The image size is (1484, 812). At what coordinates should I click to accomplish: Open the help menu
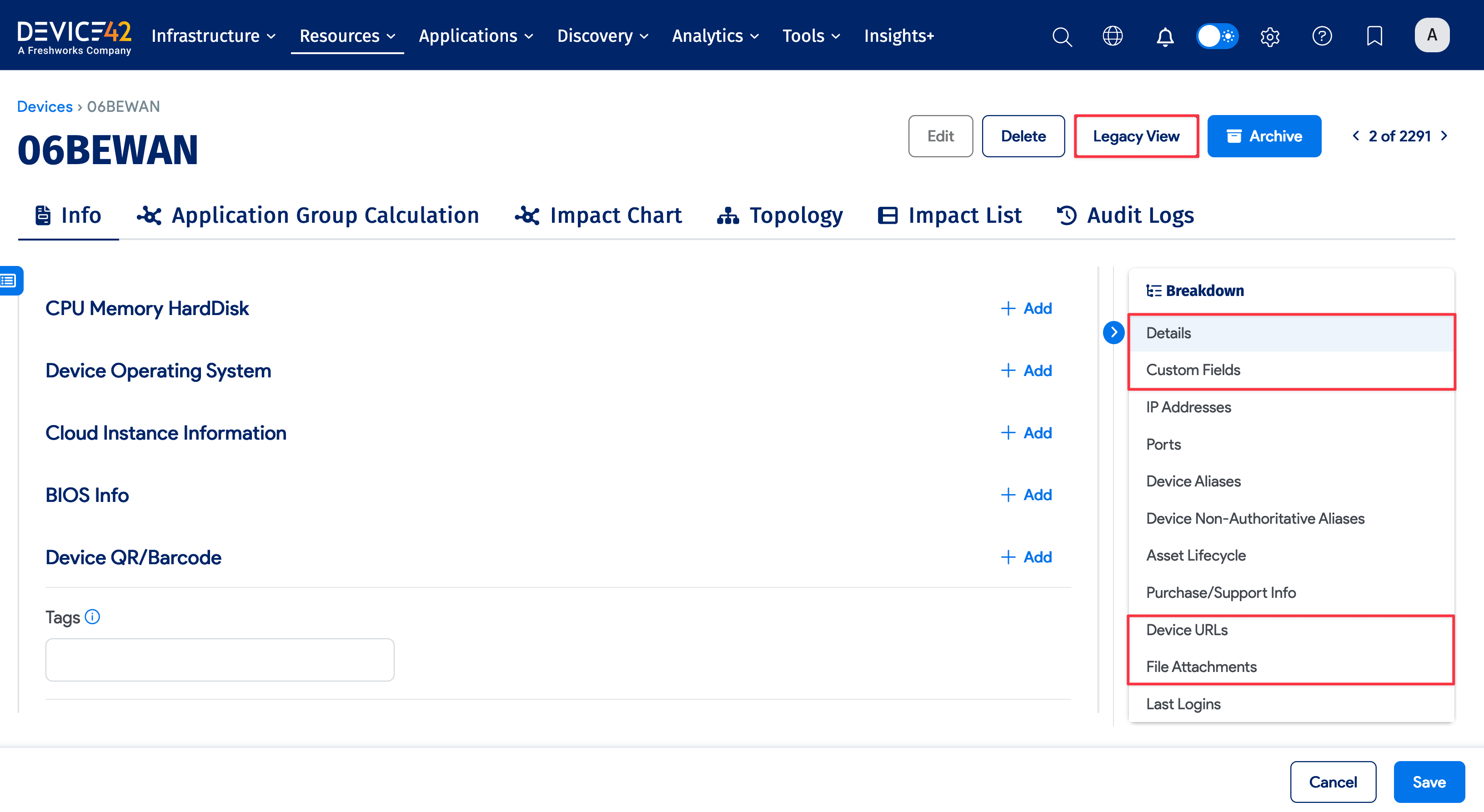1323,36
